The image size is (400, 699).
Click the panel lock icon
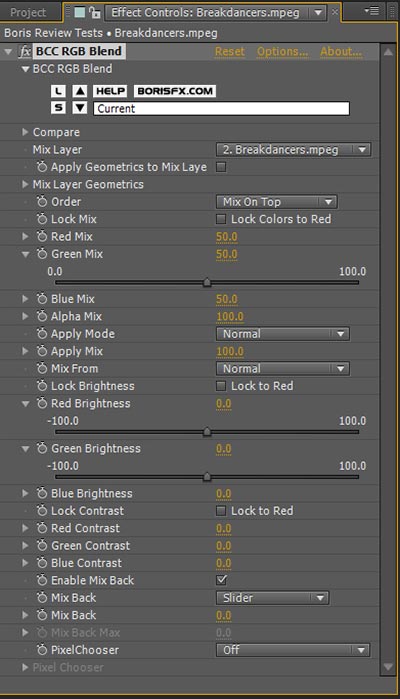tap(94, 12)
